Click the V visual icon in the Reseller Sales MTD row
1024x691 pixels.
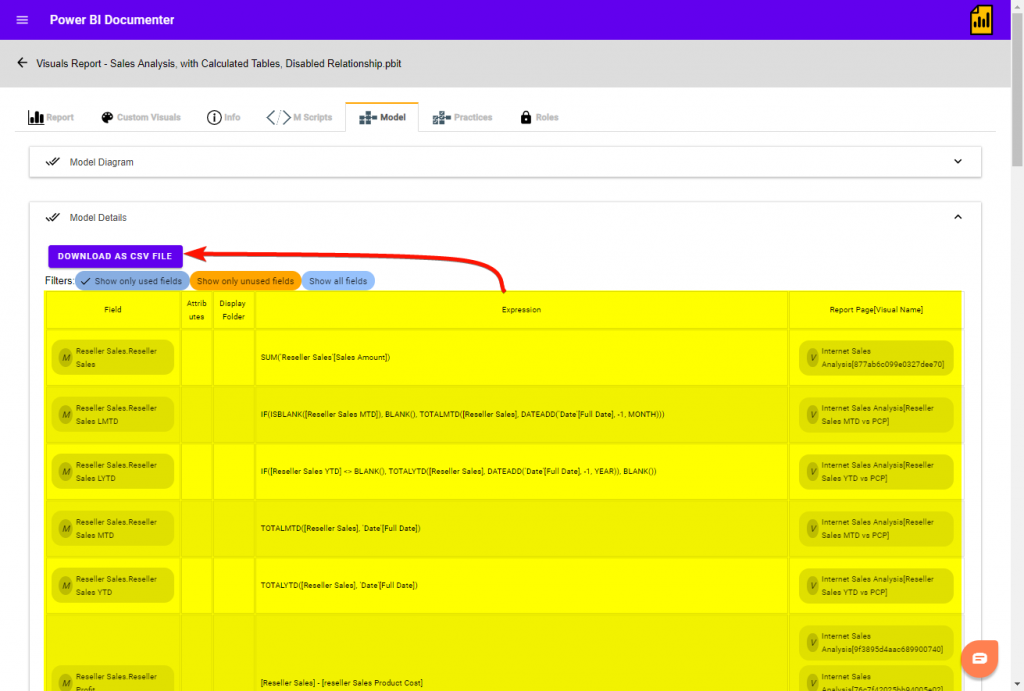[812, 528]
